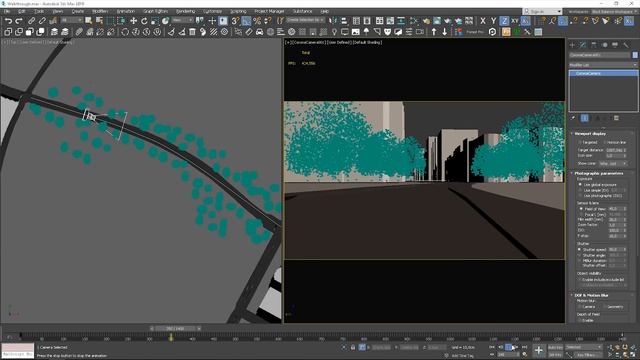
Task: Click the Undo arrow icon
Action: coord(8,21)
